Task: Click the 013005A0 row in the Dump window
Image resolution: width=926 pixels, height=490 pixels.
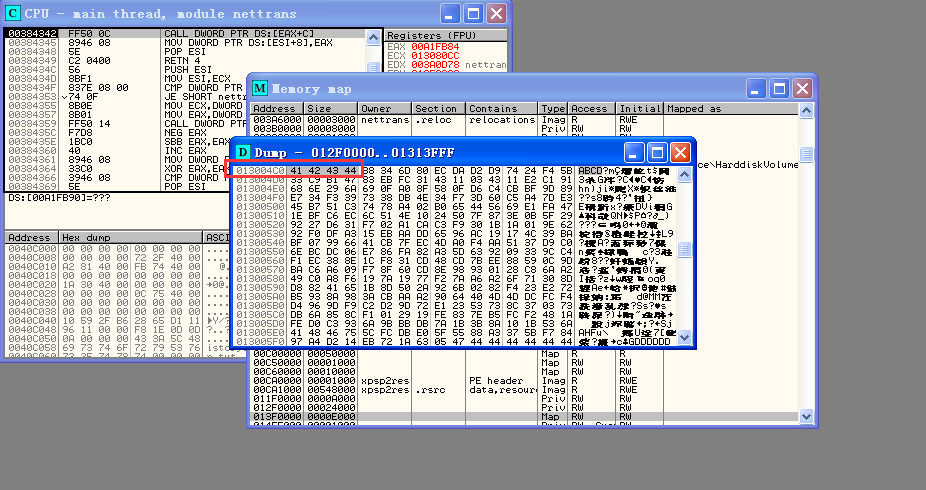Action: [x=454, y=296]
